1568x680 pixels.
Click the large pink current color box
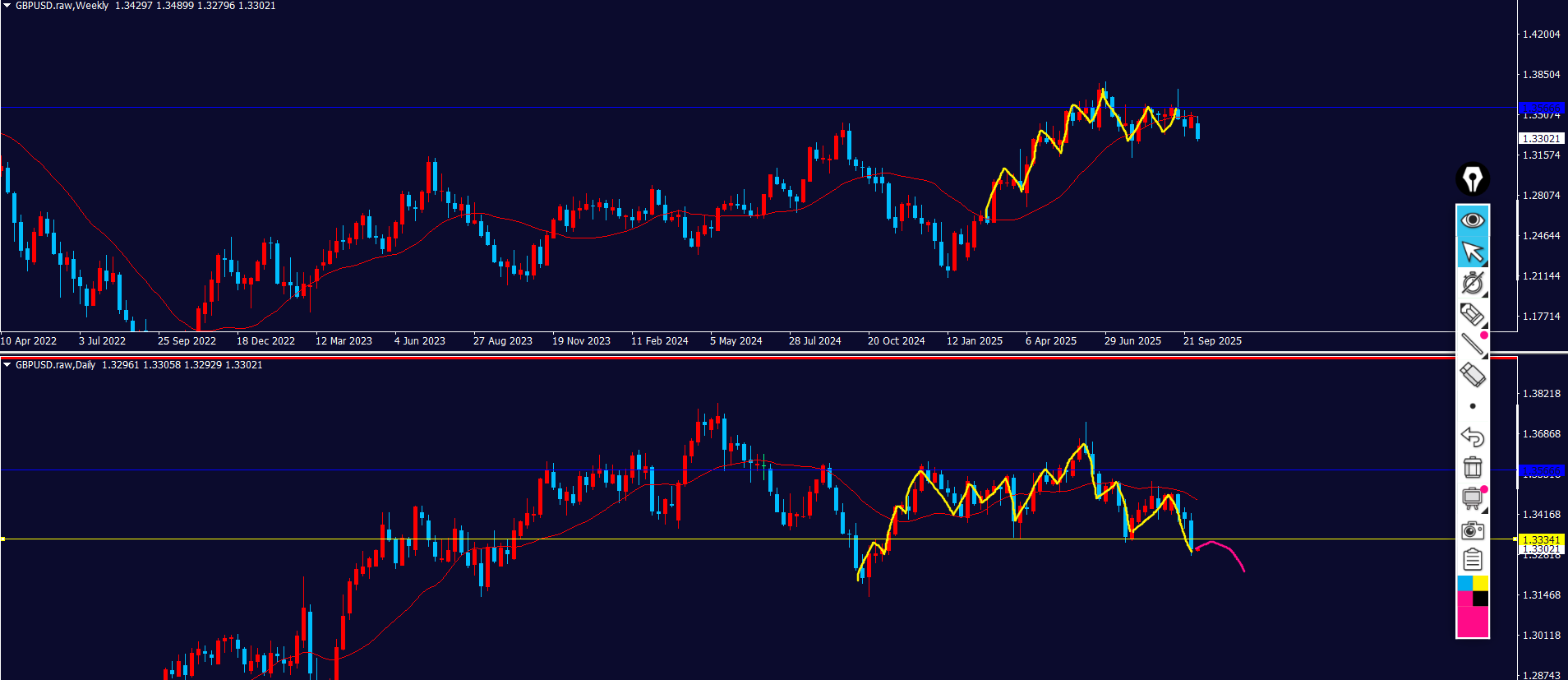tap(1472, 621)
